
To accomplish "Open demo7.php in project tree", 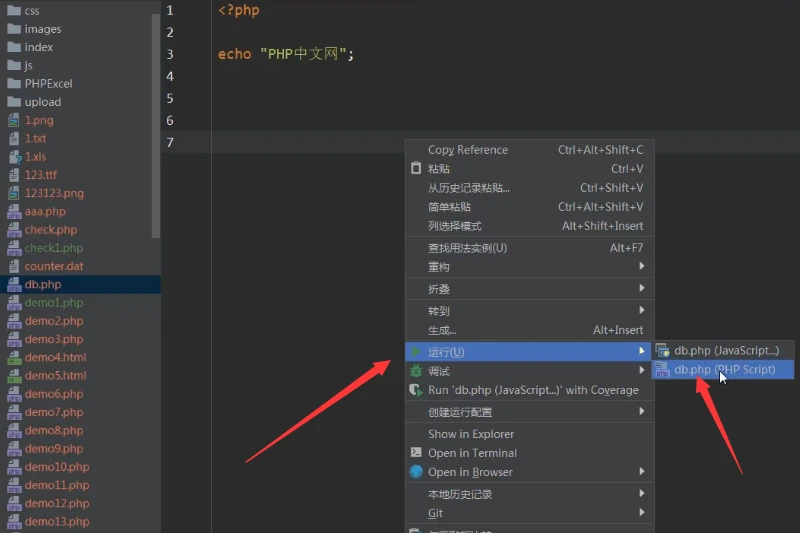I will coord(54,412).
